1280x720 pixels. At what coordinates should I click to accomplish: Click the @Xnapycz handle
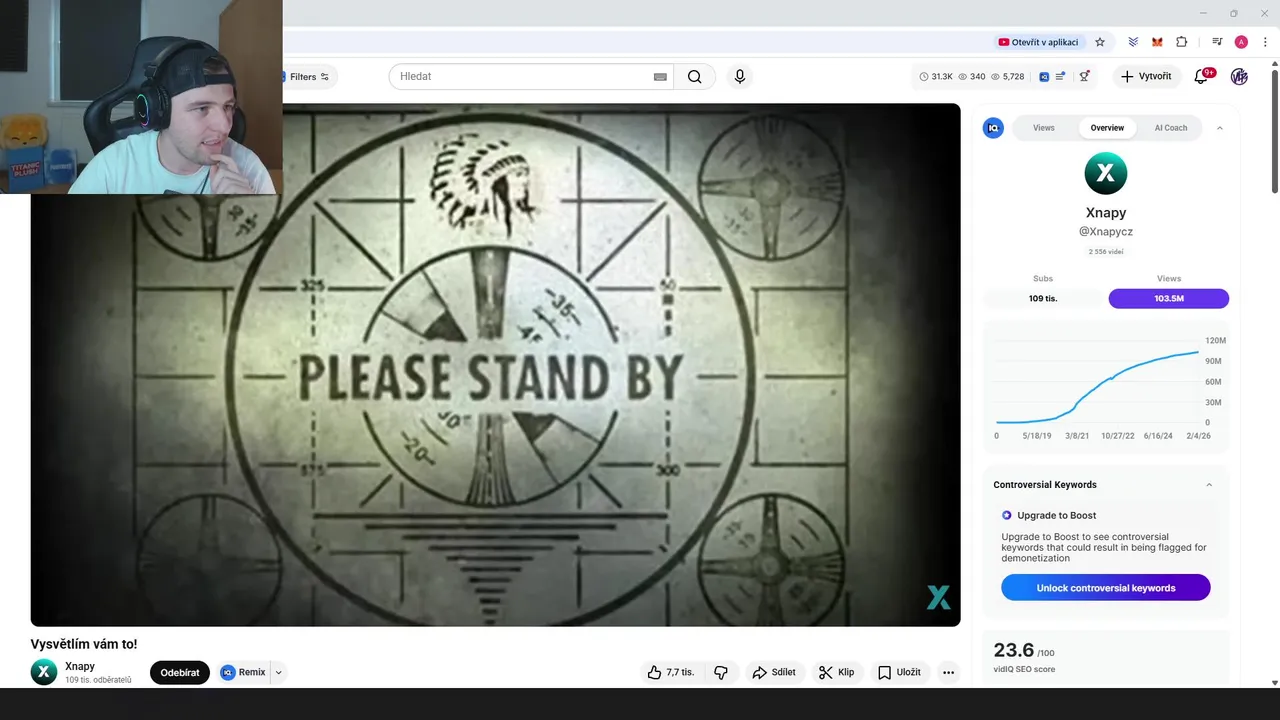point(1105,231)
